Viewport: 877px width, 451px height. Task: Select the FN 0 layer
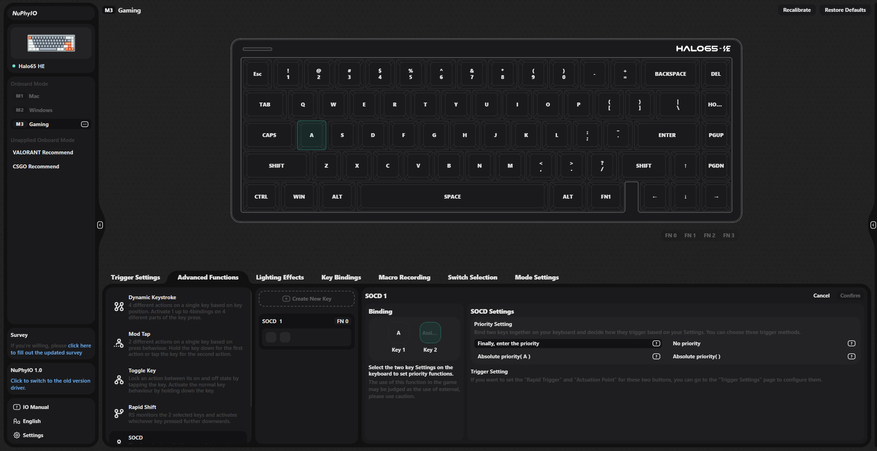[671, 236]
